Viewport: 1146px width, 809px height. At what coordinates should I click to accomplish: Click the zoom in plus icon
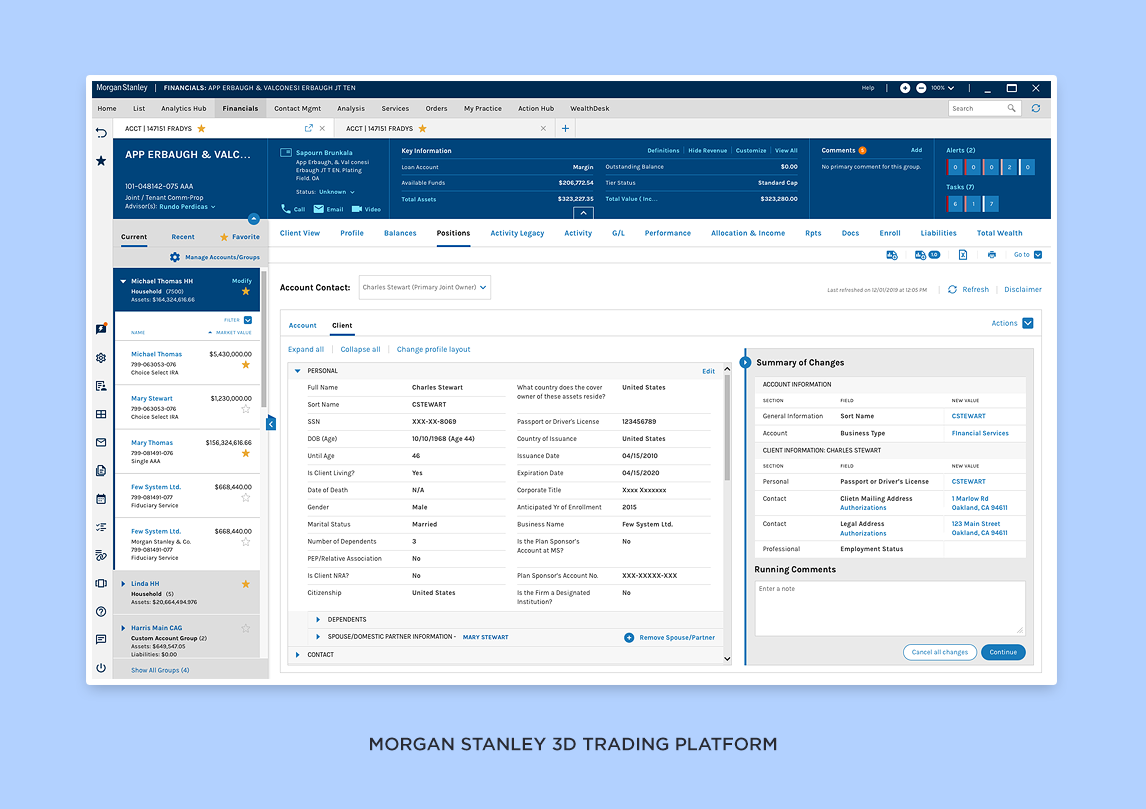click(x=905, y=88)
